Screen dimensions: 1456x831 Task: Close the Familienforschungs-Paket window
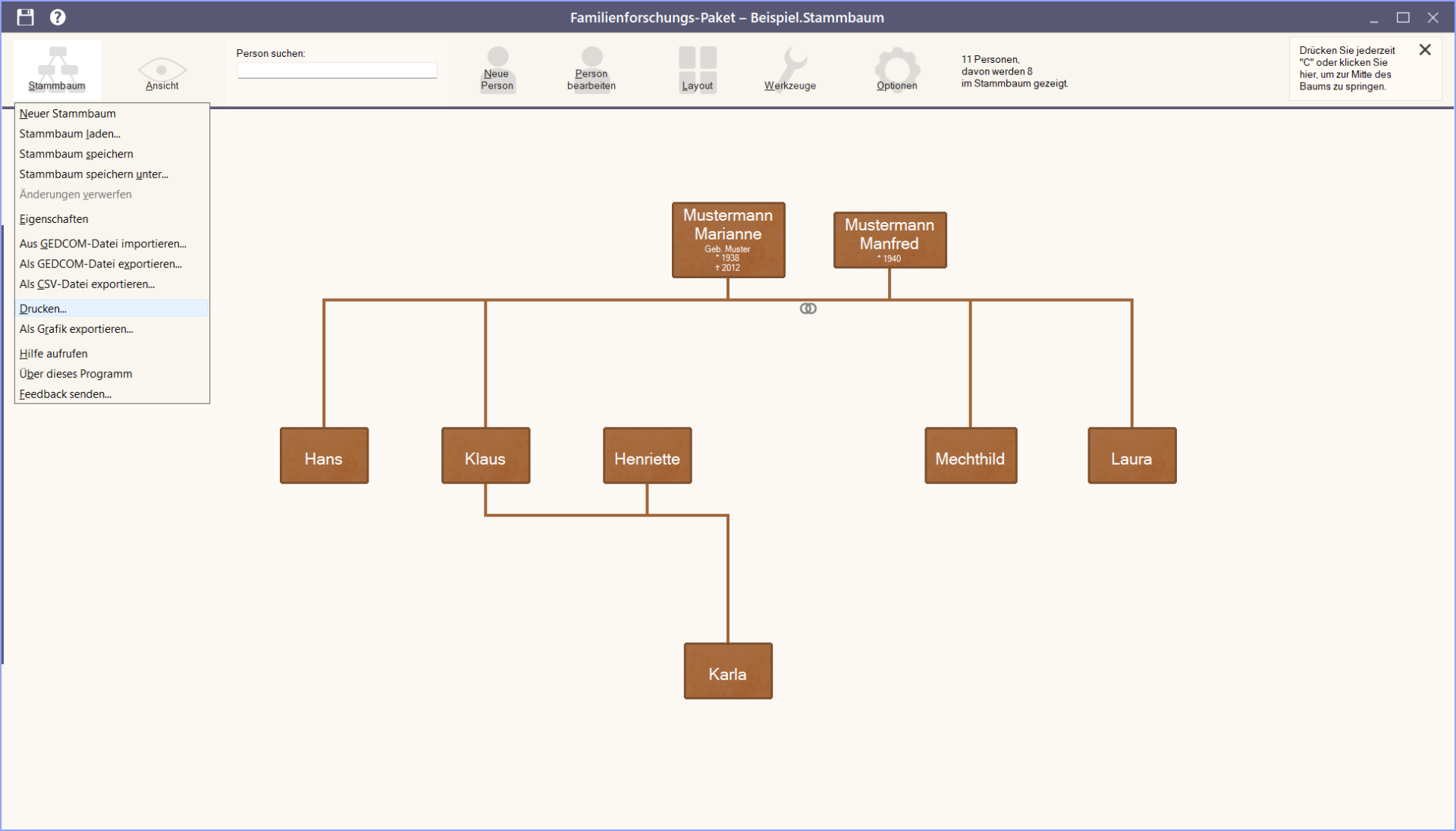(1432, 17)
